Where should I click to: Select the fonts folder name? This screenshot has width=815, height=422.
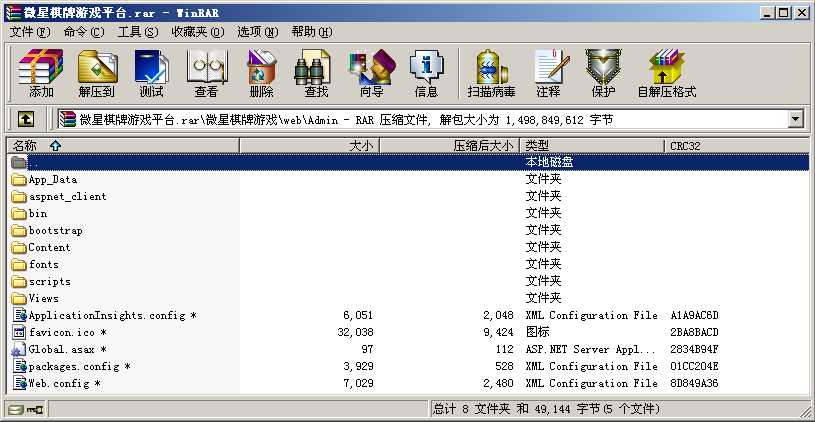pyautogui.click(x=44, y=265)
